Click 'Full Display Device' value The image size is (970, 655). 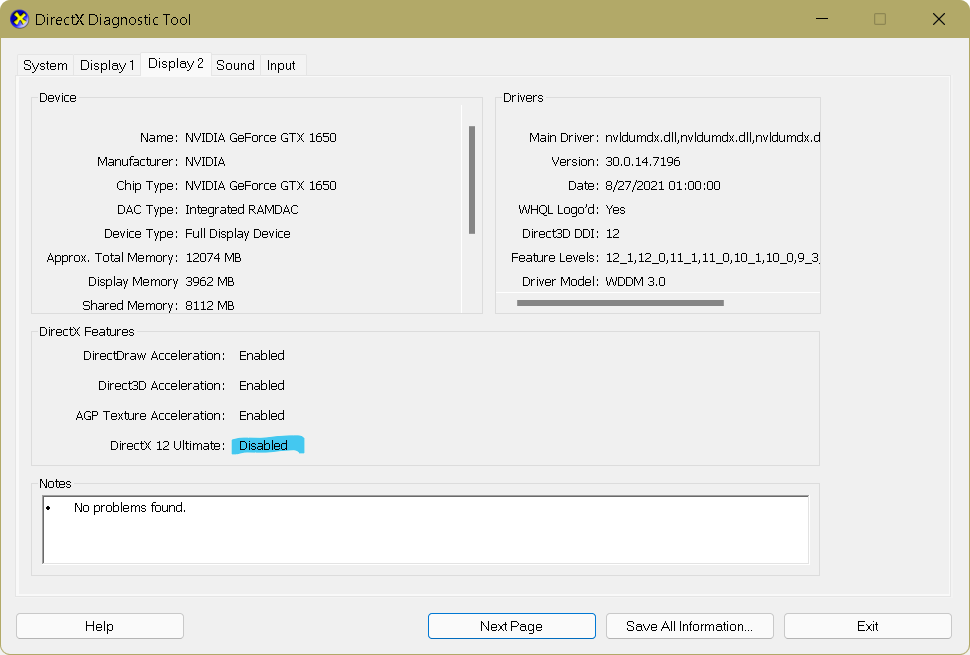[238, 234]
